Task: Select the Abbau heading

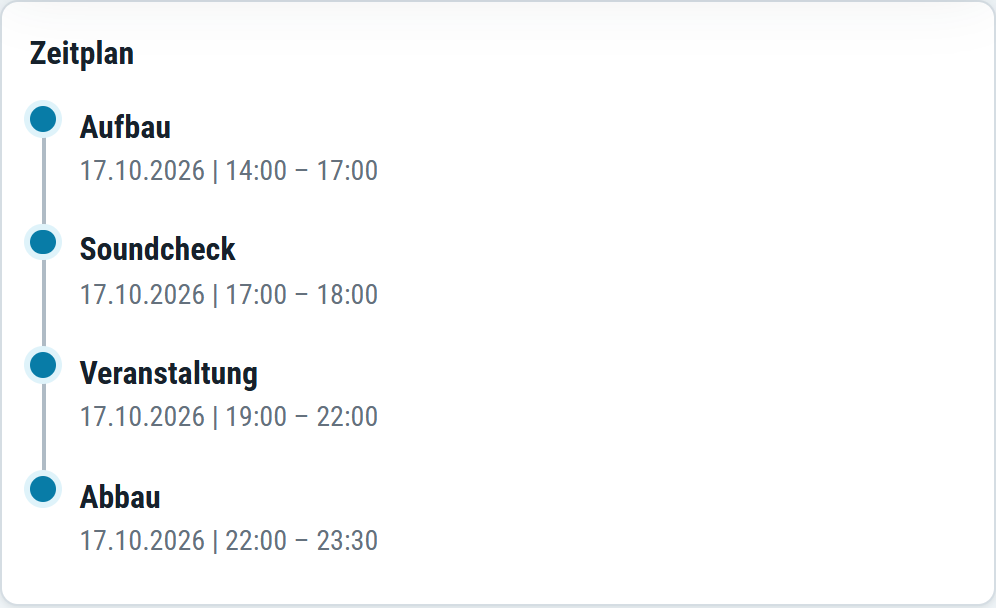Action: 120,497
